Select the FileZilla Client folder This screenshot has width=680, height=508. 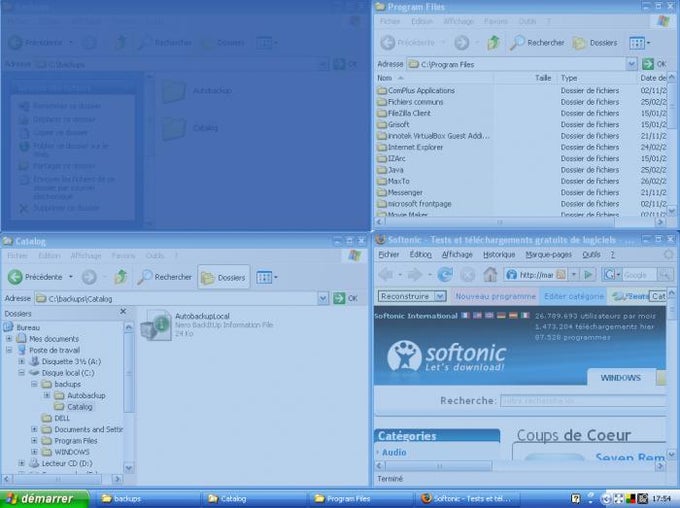[404, 113]
